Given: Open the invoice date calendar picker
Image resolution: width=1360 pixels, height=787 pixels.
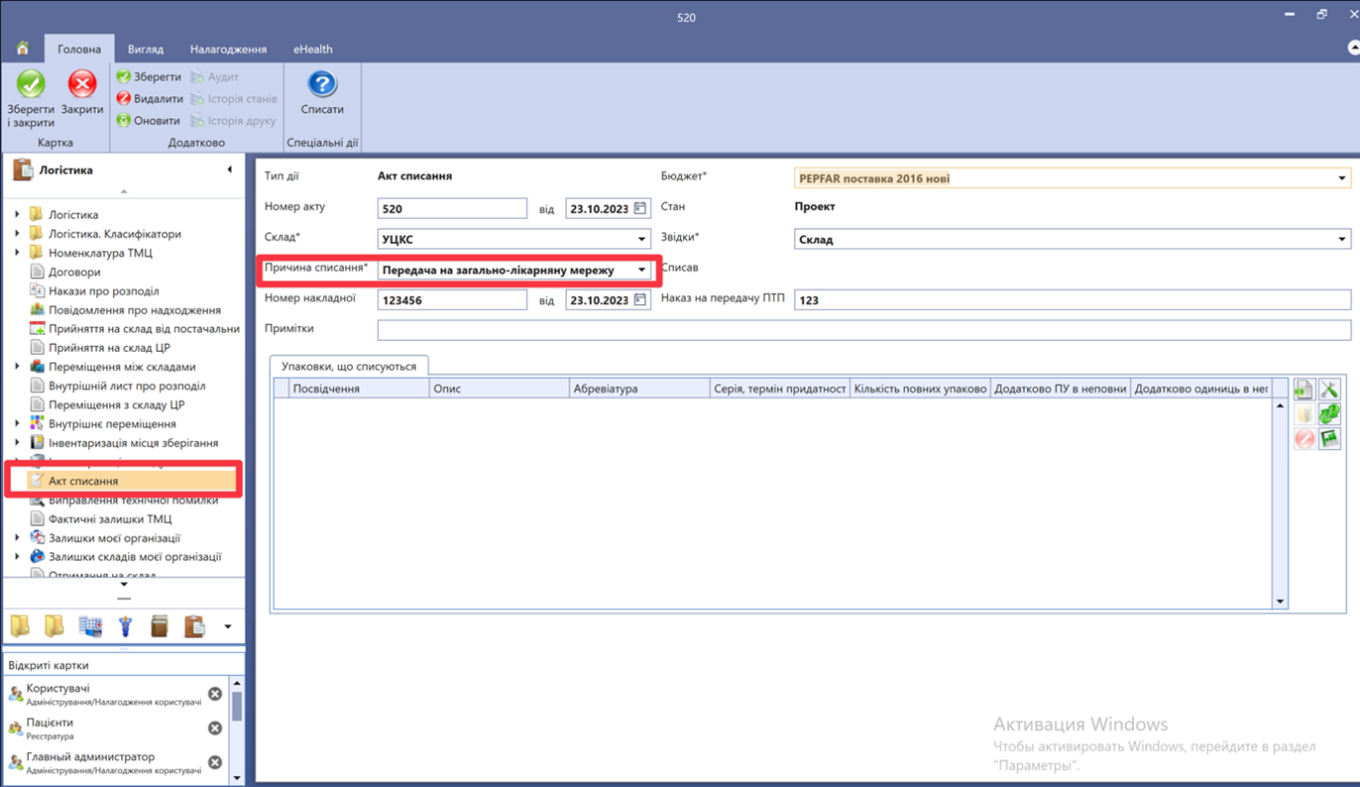Looking at the screenshot, I should click(x=640, y=300).
